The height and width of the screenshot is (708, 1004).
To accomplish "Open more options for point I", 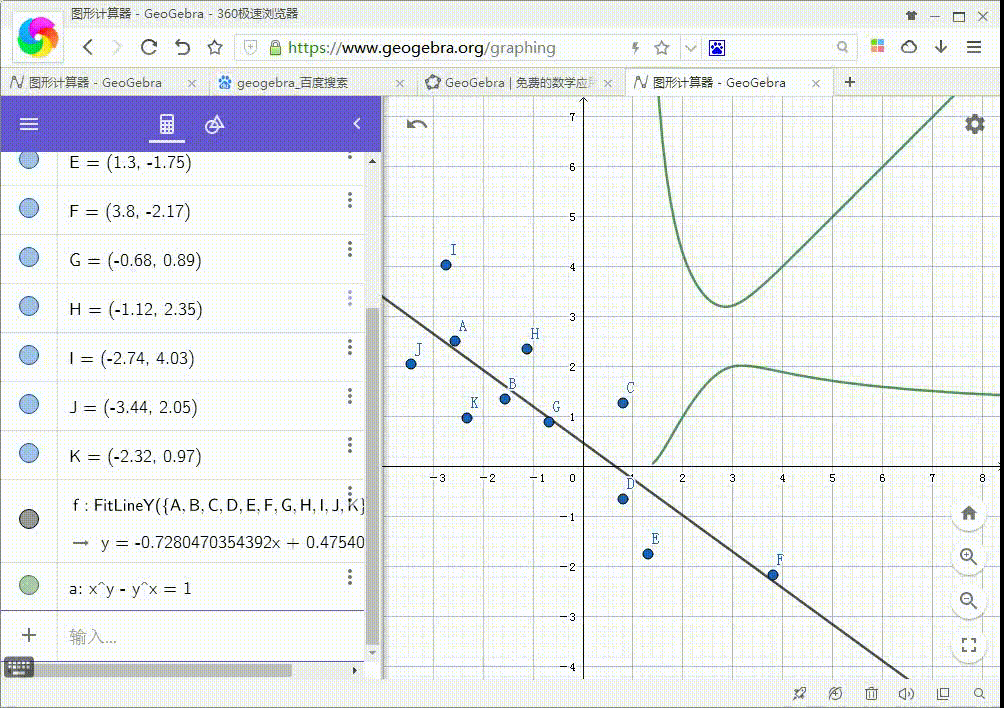I will coord(350,347).
